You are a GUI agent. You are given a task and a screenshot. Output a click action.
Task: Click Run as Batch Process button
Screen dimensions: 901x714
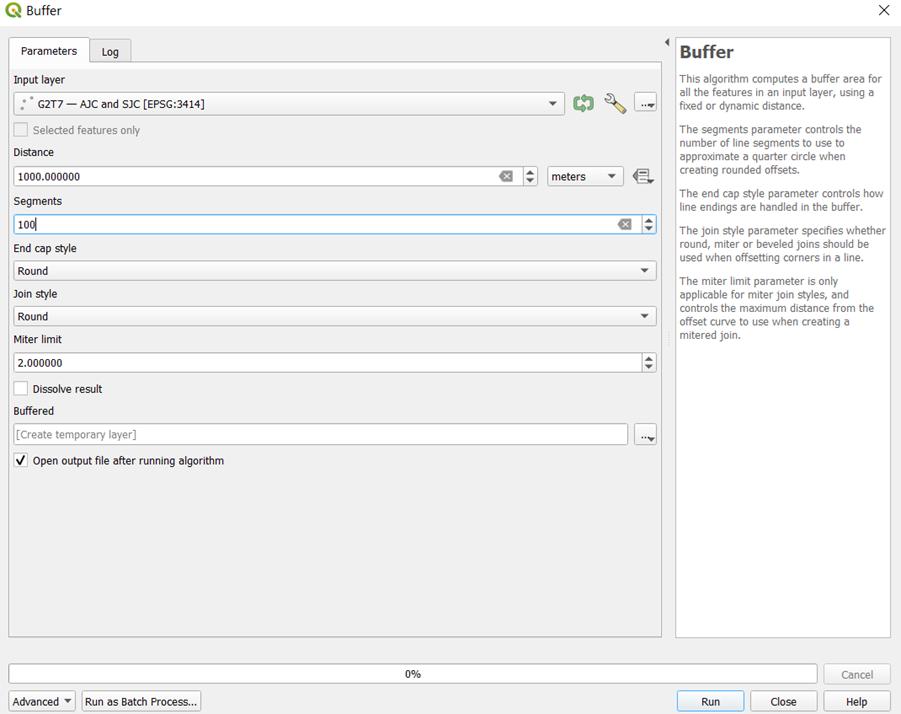(x=141, y=702)
